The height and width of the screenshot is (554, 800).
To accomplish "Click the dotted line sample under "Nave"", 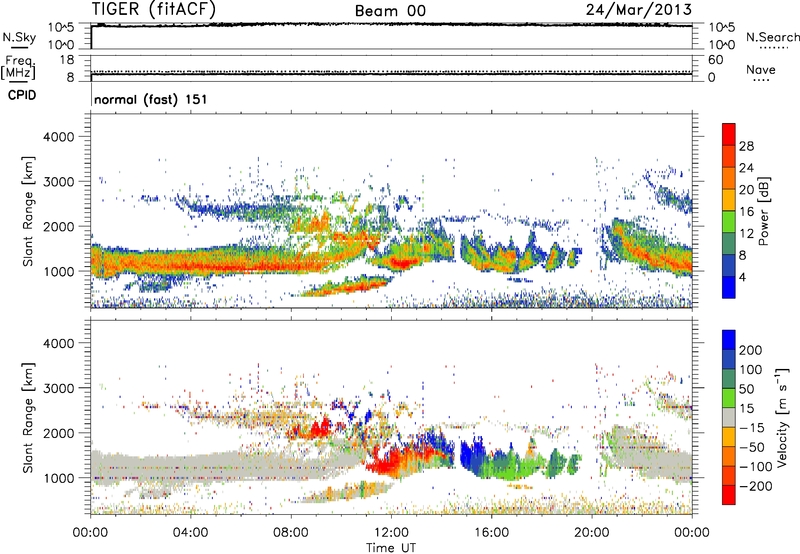I will pos(761,80).
